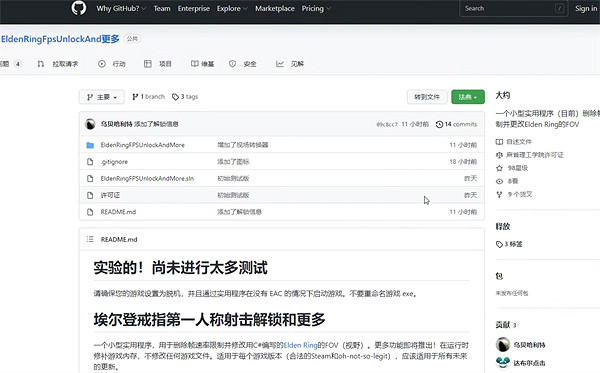Expand the Why GitHub? menu
Screen dimensions: 600x373
point(121,8)
